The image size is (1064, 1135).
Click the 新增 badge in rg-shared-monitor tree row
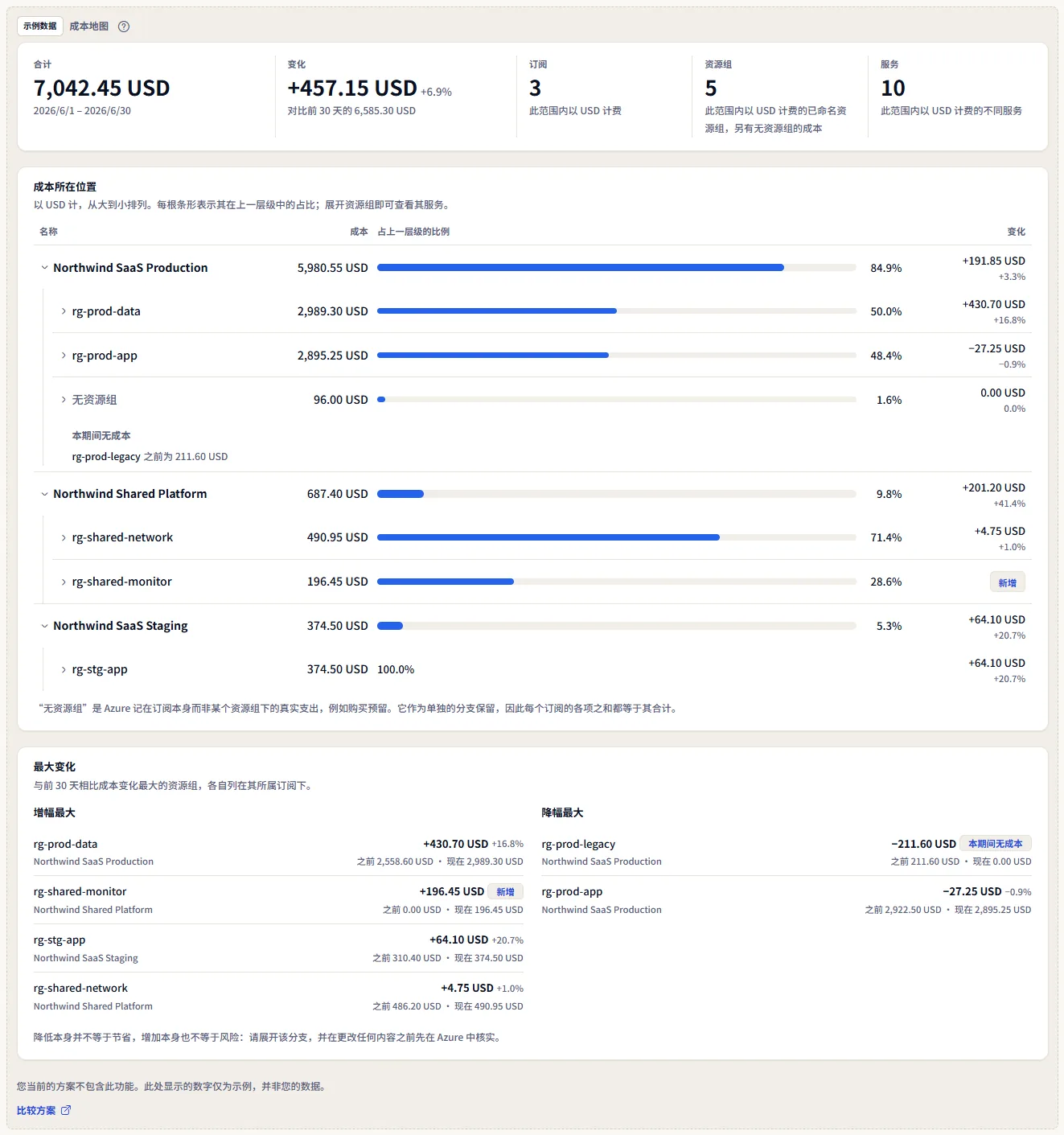tap(1007, 582)
